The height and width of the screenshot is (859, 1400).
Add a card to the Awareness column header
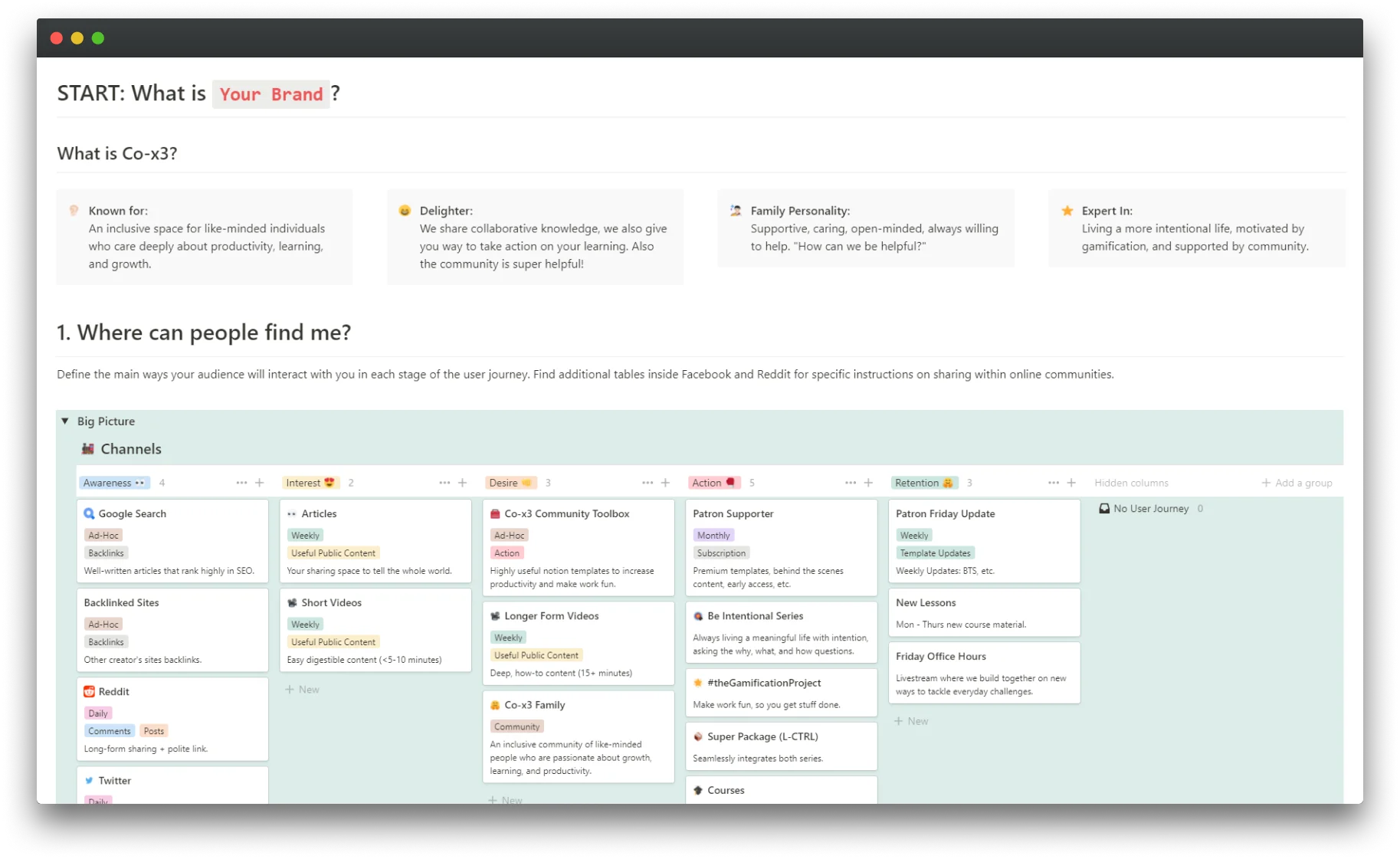(x=260, y=483)
